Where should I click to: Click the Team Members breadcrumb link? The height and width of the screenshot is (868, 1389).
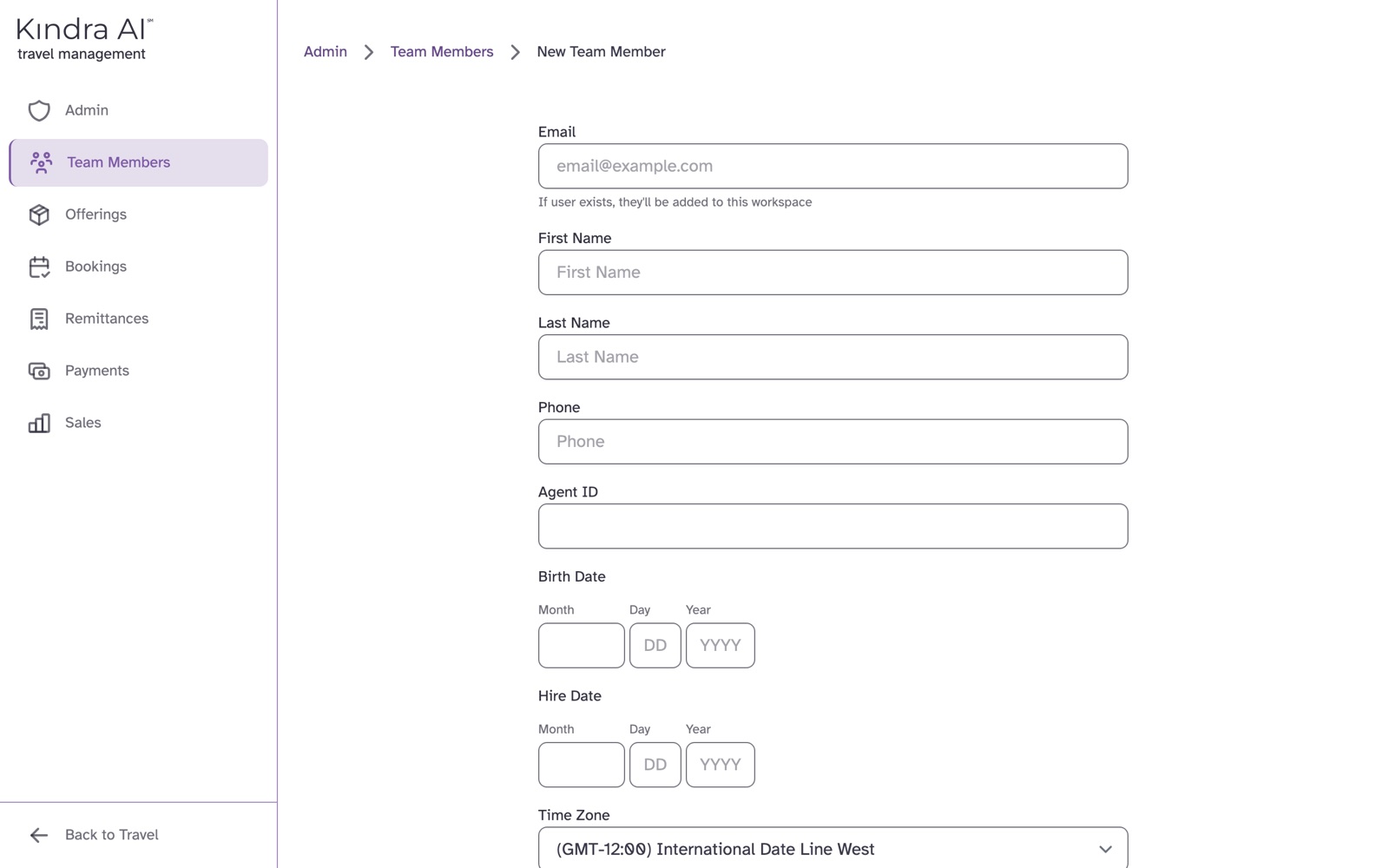click(x=442, y=52)
